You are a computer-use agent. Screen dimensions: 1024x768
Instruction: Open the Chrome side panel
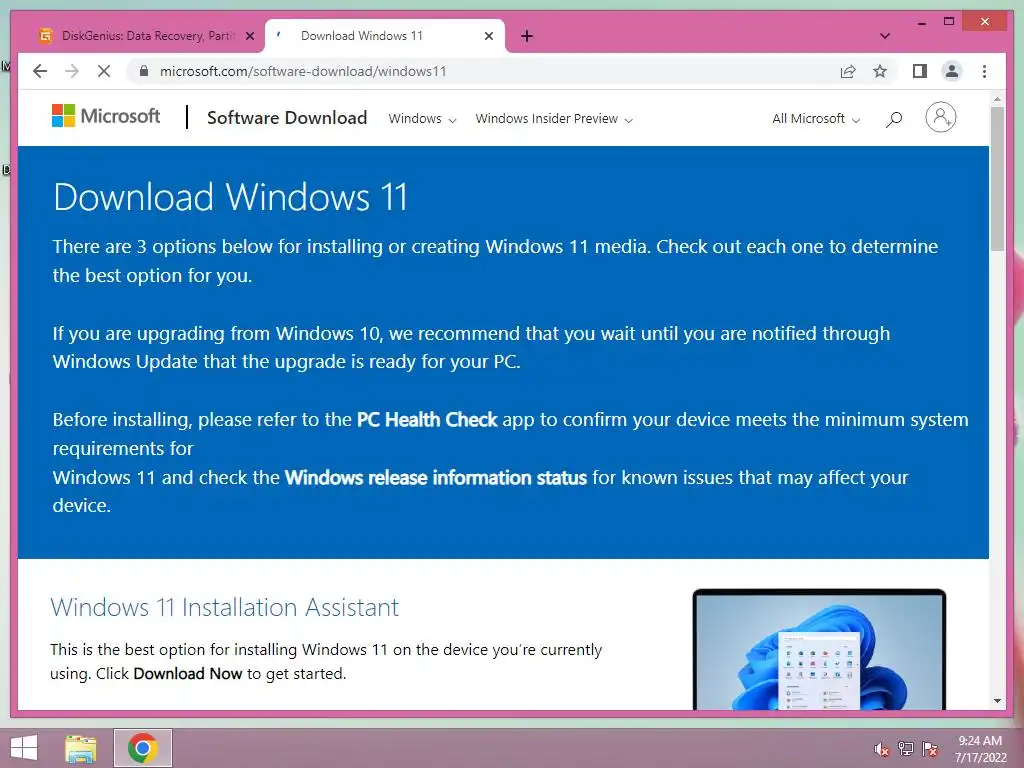(920, 71)
